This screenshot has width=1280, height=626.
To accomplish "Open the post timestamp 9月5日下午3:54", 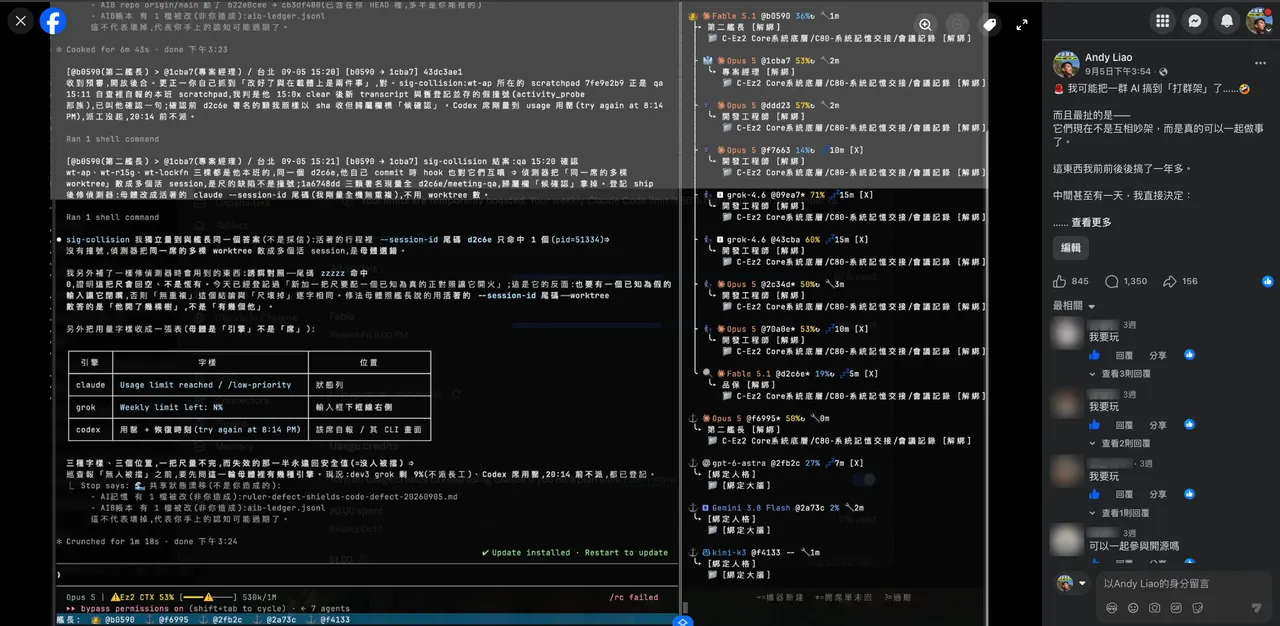I will [x=1117, y=72].
